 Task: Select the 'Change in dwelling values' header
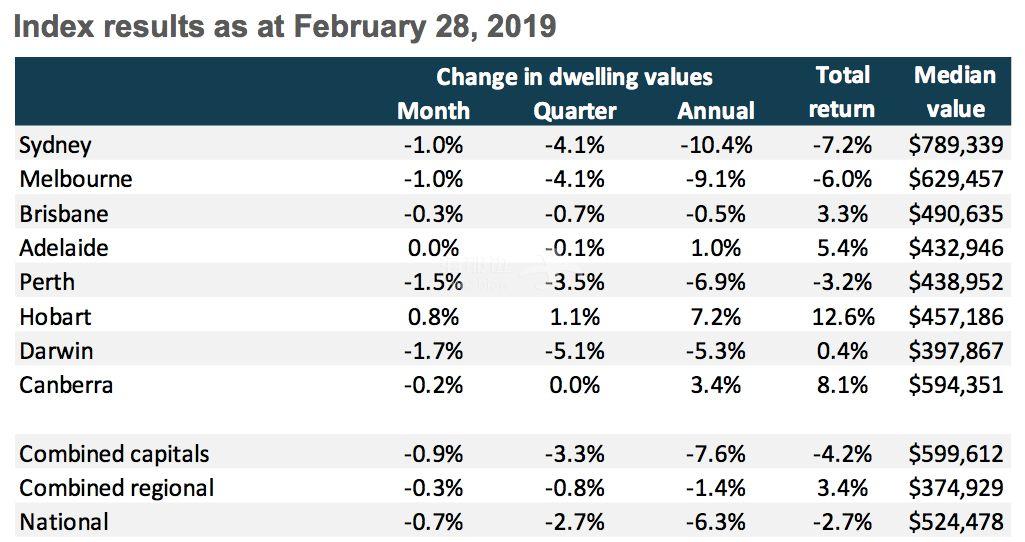(574, 76)
